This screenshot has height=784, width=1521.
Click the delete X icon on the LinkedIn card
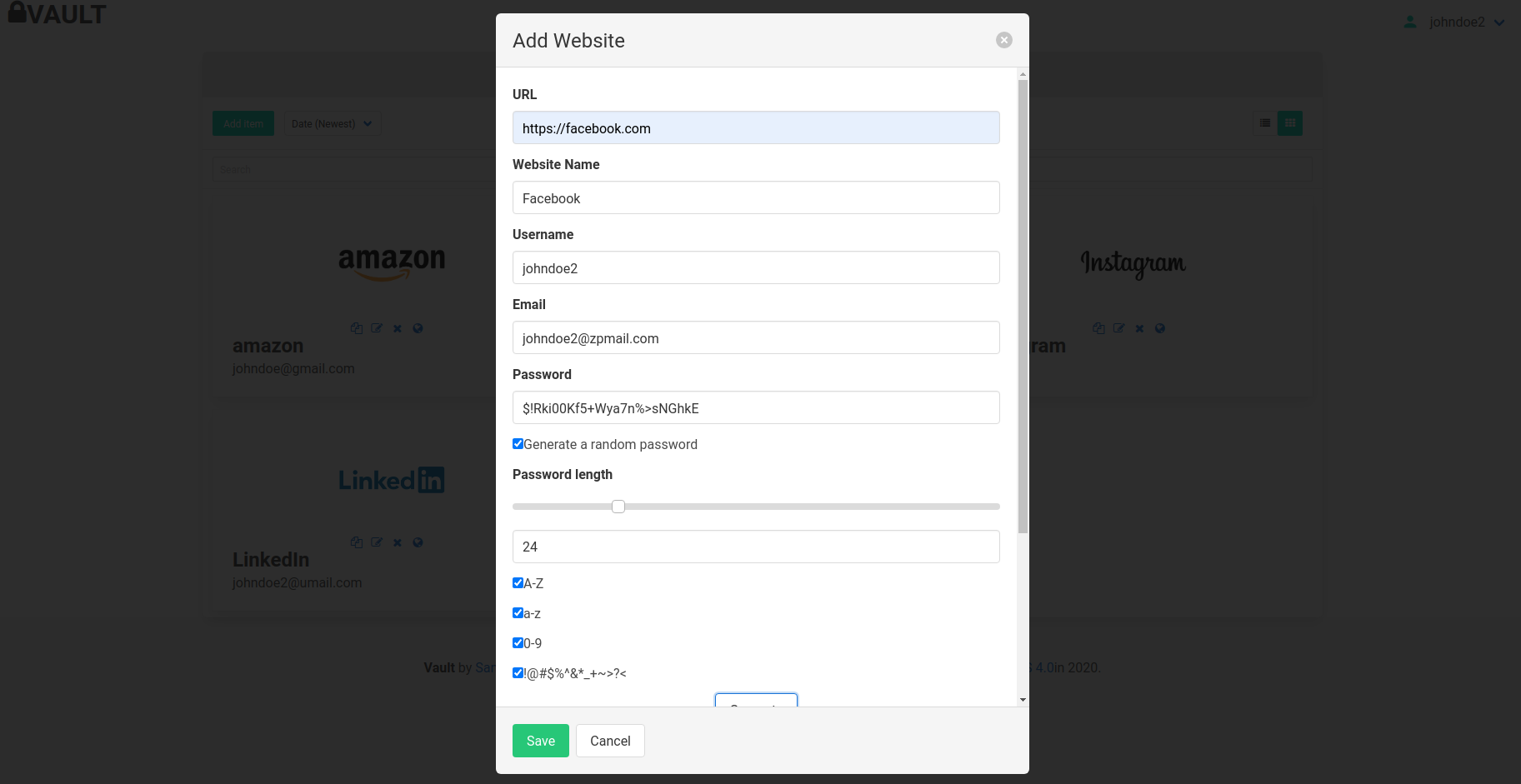pos(398,542)
